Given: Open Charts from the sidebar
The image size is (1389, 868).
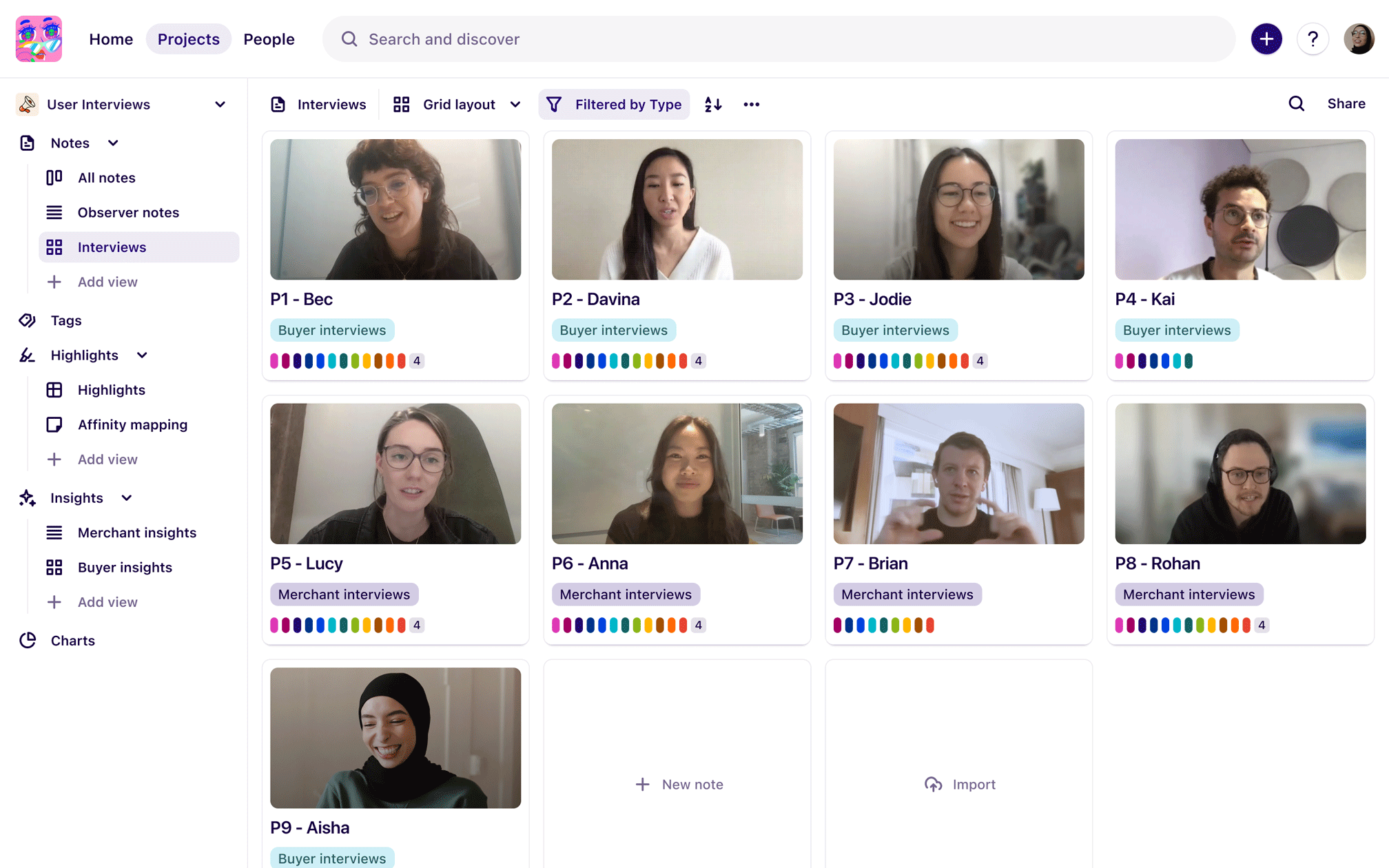Looking at the screenshot, I should coord(72,641).
